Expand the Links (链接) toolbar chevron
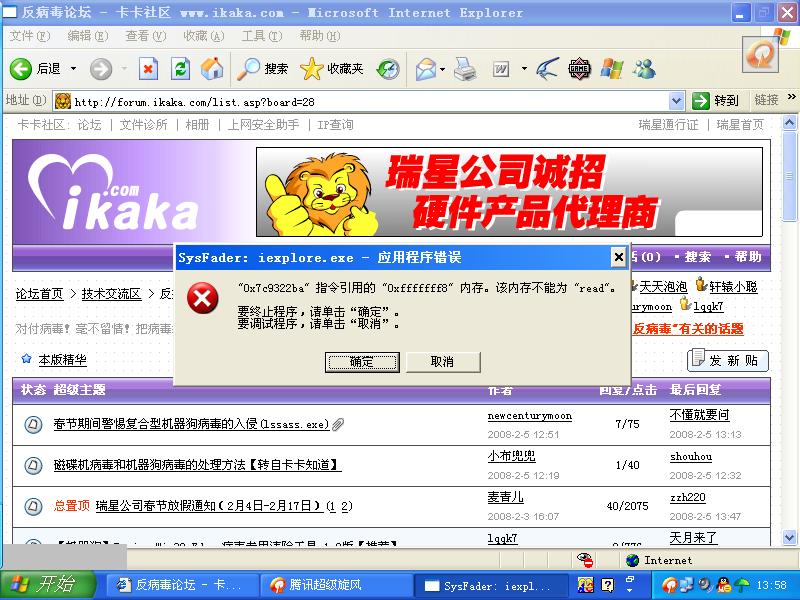 791,97
